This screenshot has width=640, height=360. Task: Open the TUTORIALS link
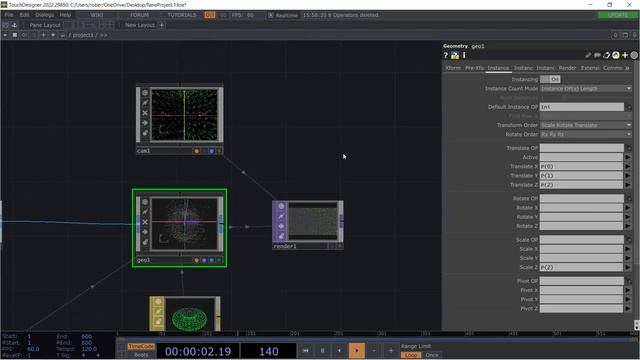(182, 15)
